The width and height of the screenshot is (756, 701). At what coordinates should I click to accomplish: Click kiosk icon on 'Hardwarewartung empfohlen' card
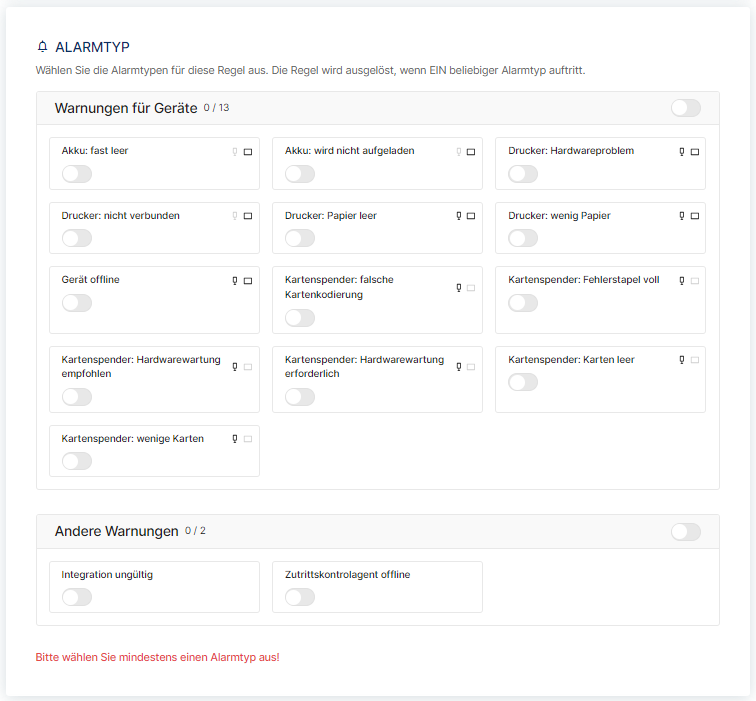coord(235,367)
